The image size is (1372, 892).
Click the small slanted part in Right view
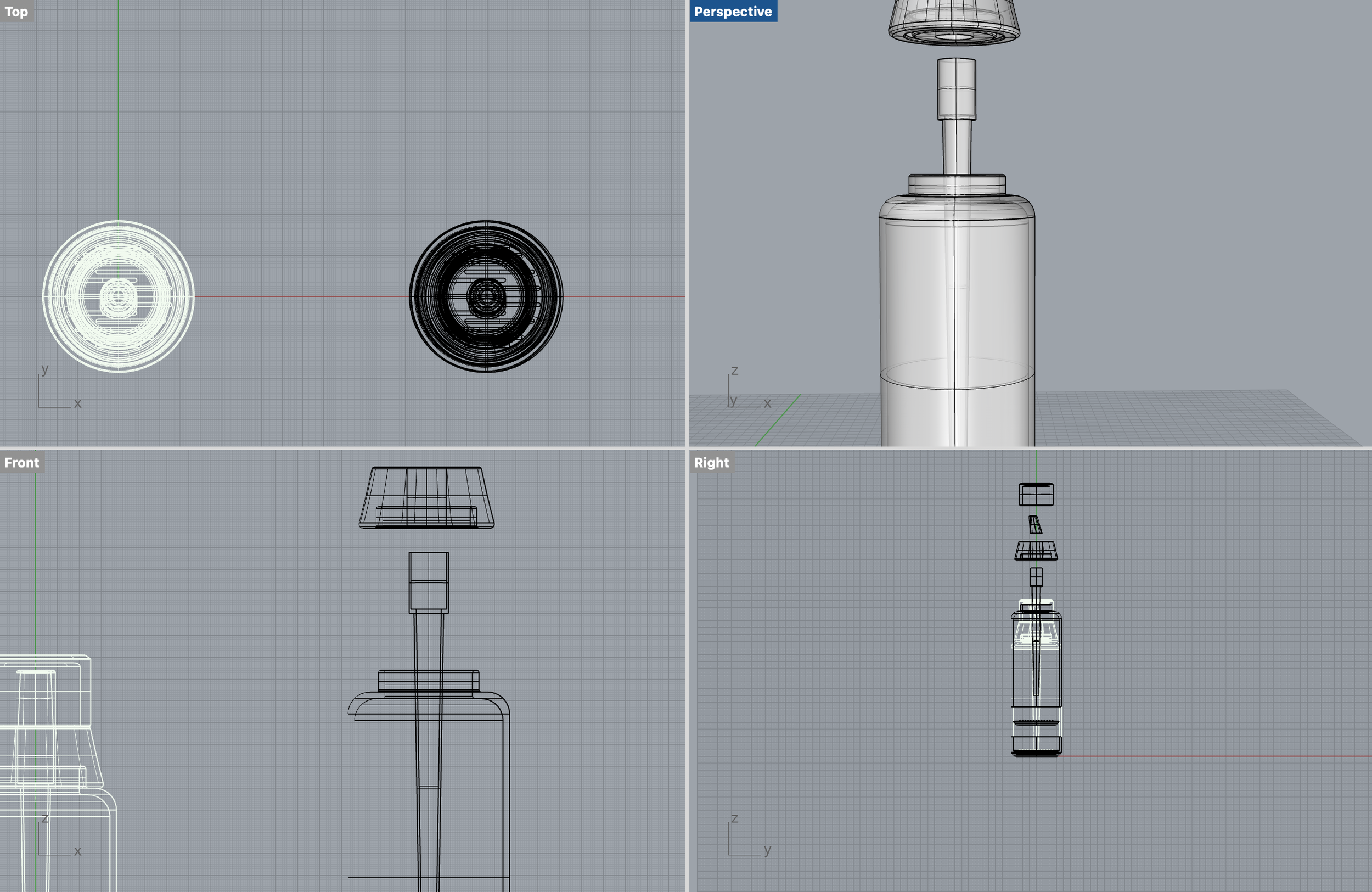pyautogui.click(x=1036, y=525)
